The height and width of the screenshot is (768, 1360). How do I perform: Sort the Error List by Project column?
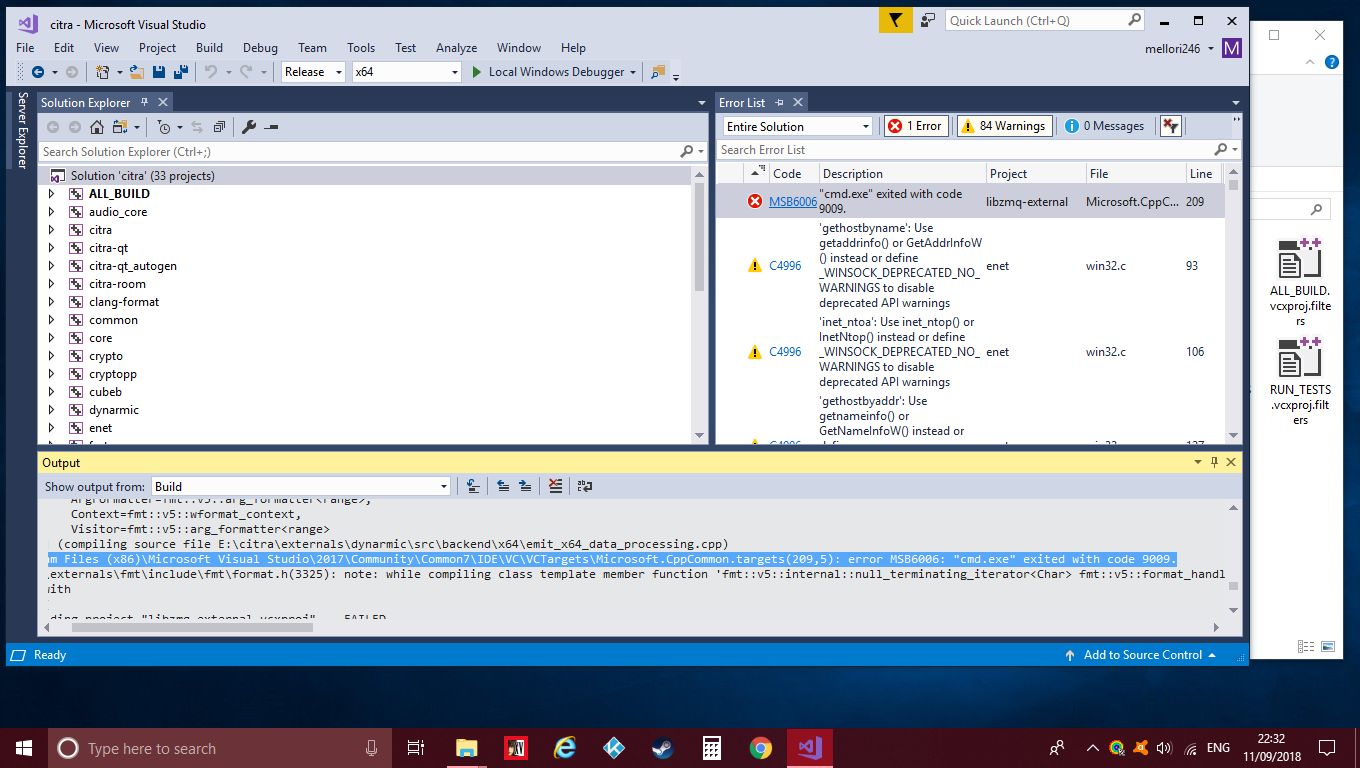1035,173
